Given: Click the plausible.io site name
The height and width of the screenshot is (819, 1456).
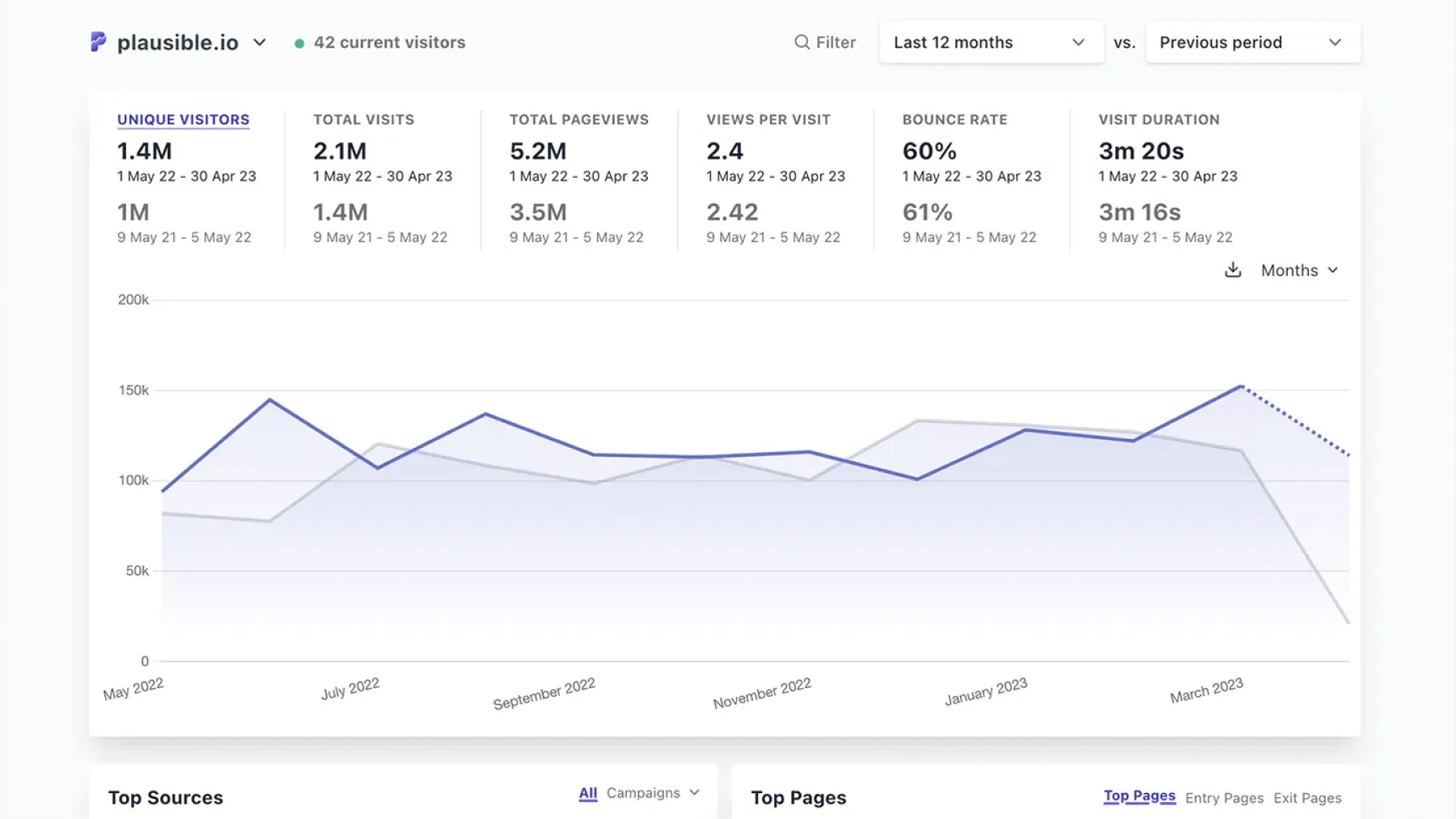Looking at the screenshot, I should 178,42.
